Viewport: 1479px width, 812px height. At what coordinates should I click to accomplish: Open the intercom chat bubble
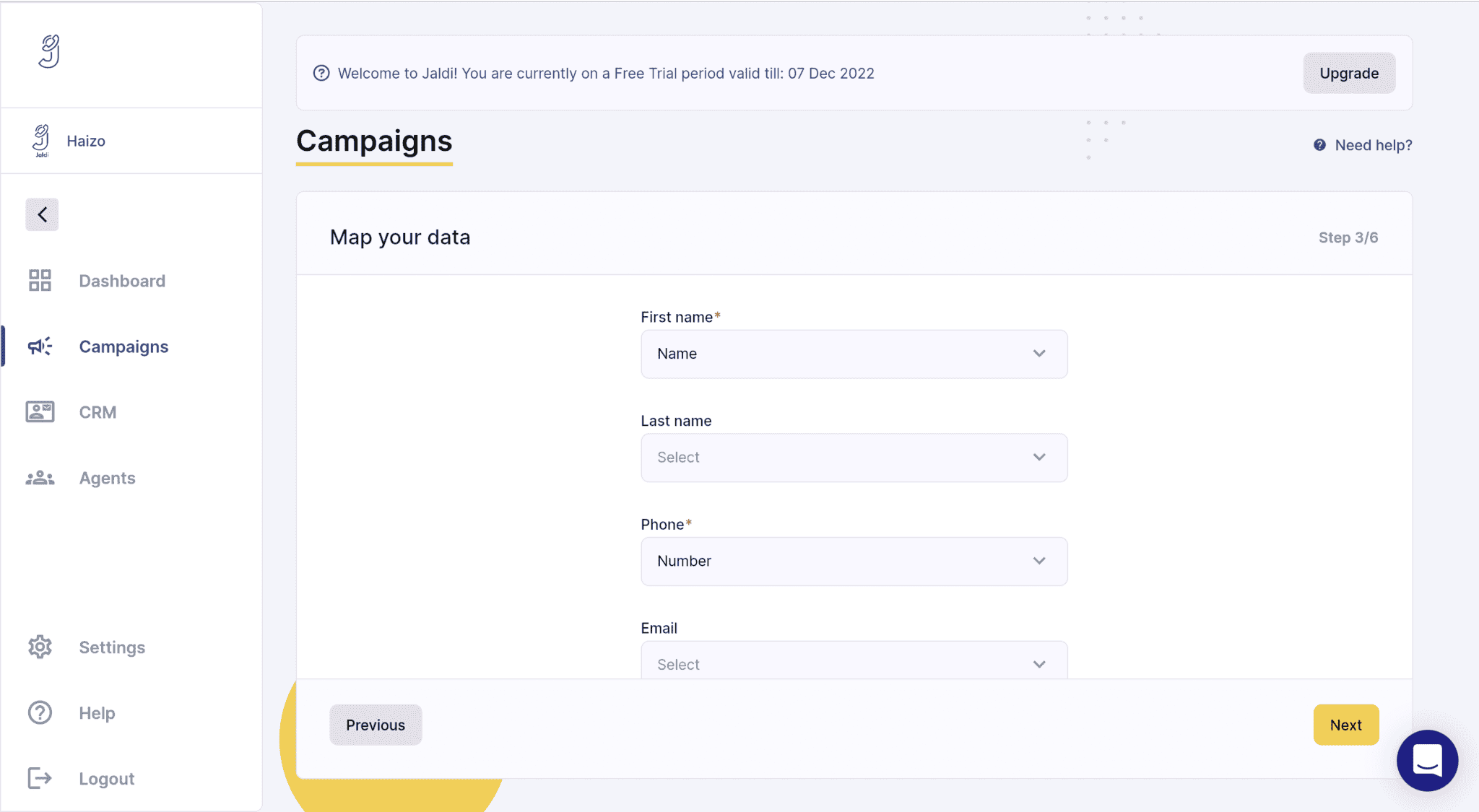[1426, 760]
